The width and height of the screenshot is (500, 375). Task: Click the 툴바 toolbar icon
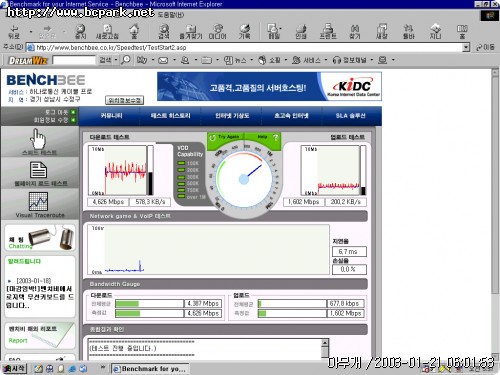[408, 32]
